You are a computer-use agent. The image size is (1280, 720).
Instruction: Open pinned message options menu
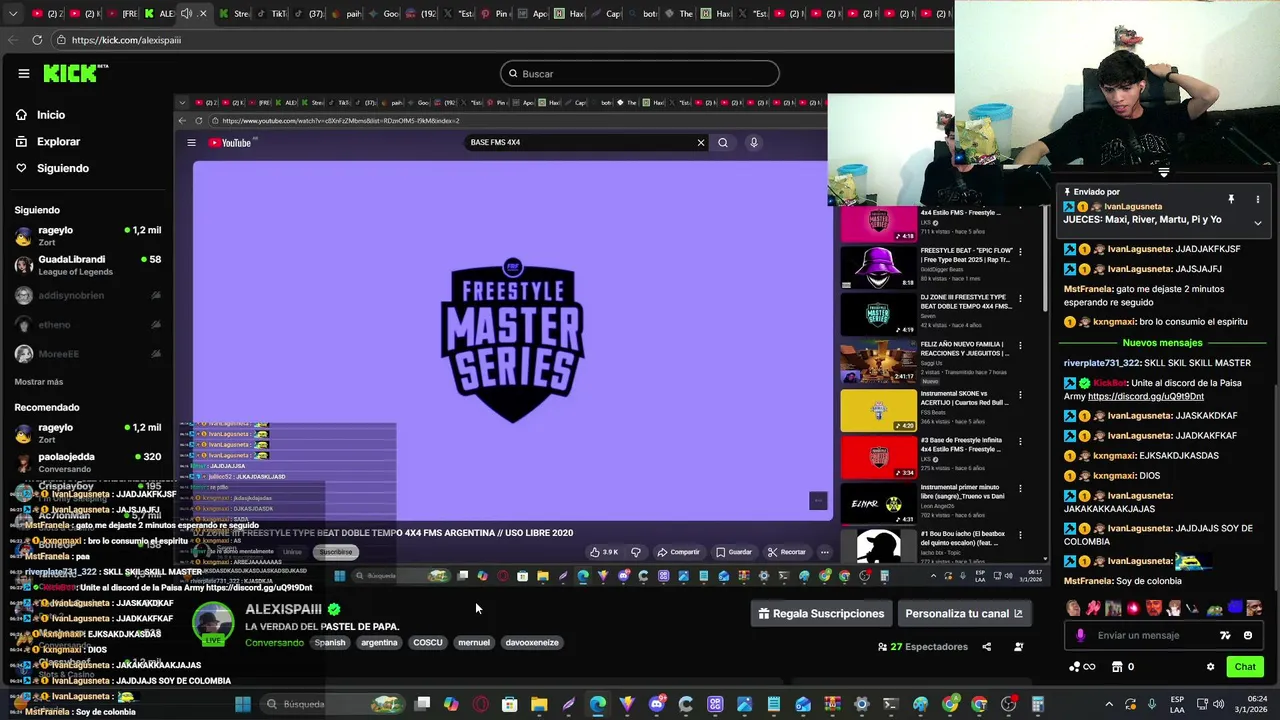point(1258,200)
